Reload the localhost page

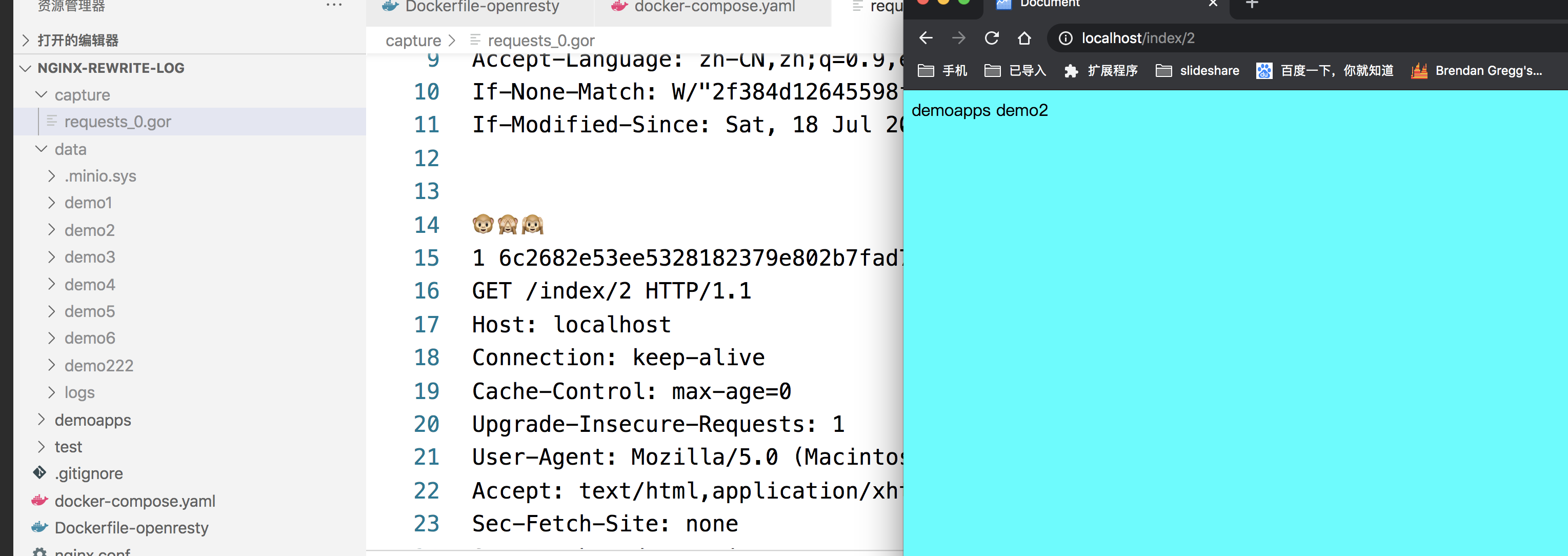pyautogui.click(x=992, y=38)
